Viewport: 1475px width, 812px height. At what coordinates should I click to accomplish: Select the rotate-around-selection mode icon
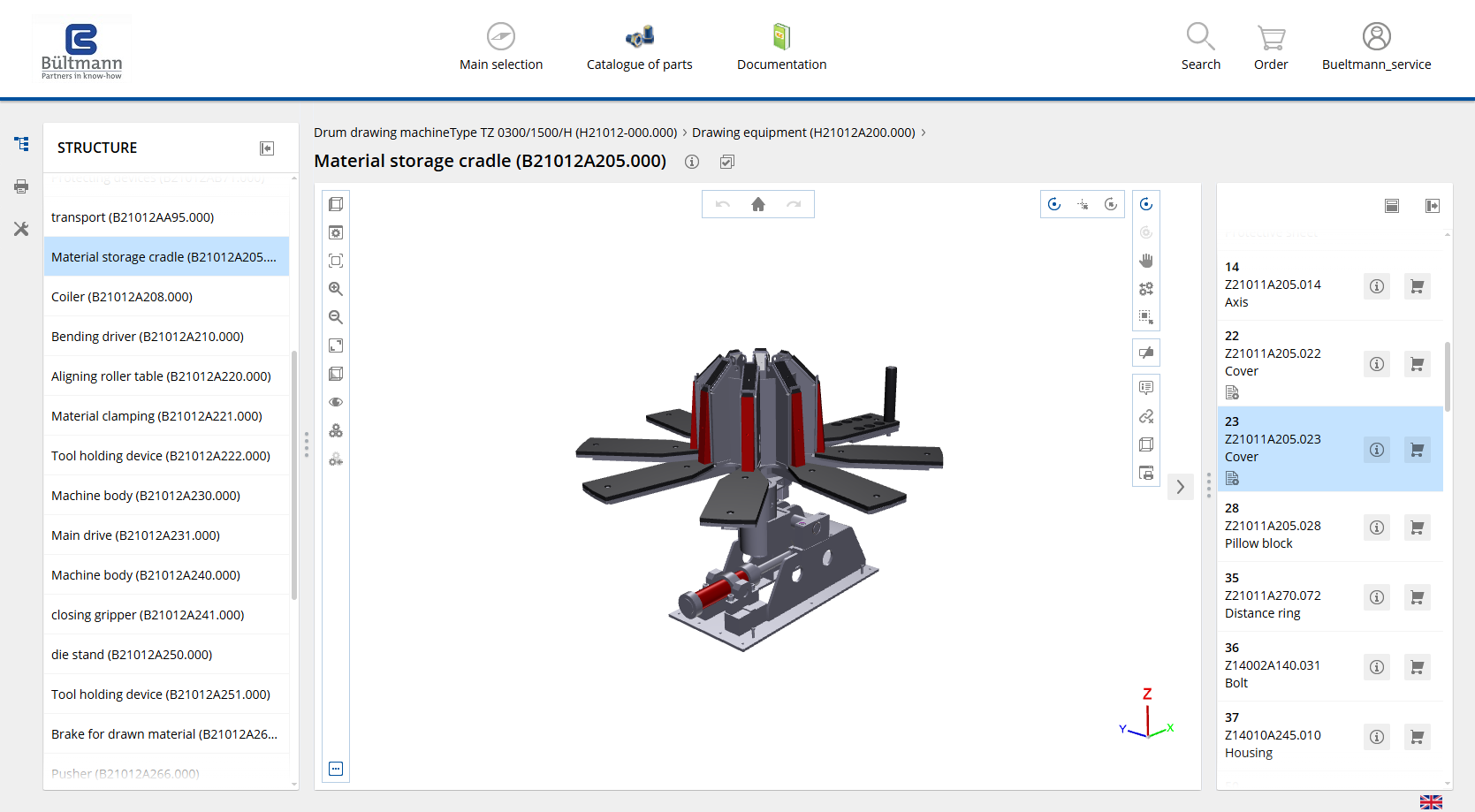[1111, 204]
